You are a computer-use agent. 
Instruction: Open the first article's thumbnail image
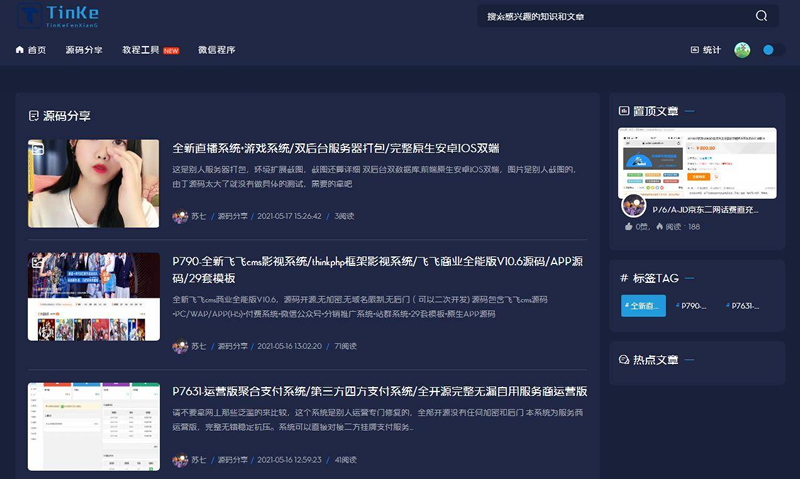coord(93,183)
